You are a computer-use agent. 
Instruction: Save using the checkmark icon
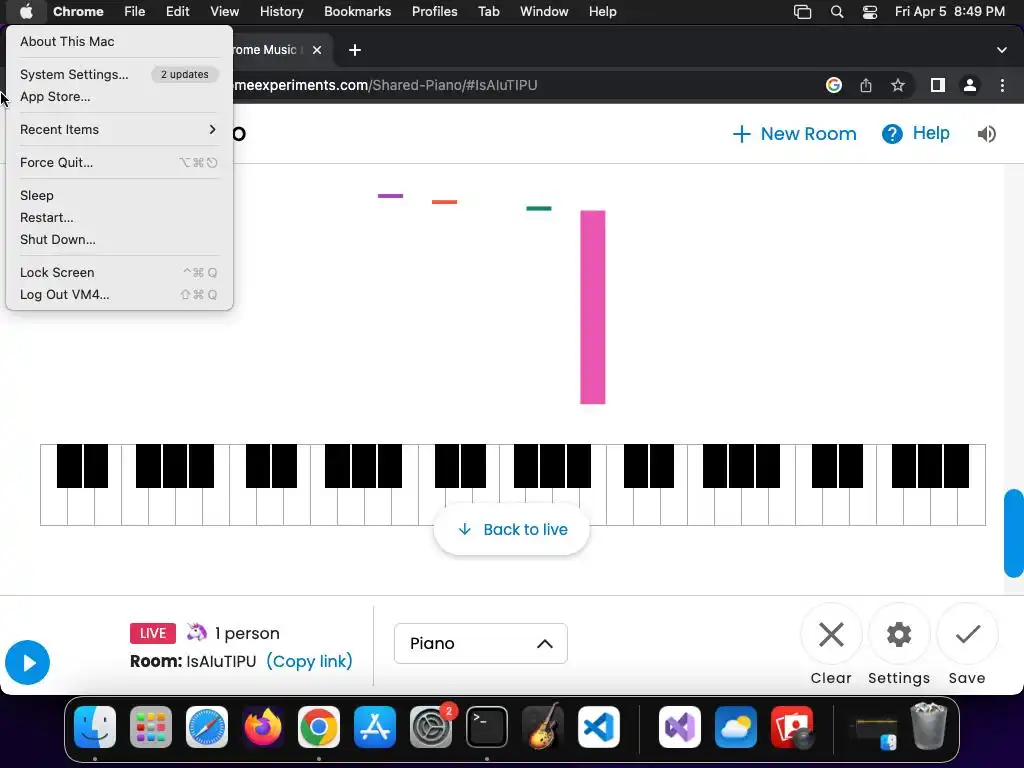(967, 634)
